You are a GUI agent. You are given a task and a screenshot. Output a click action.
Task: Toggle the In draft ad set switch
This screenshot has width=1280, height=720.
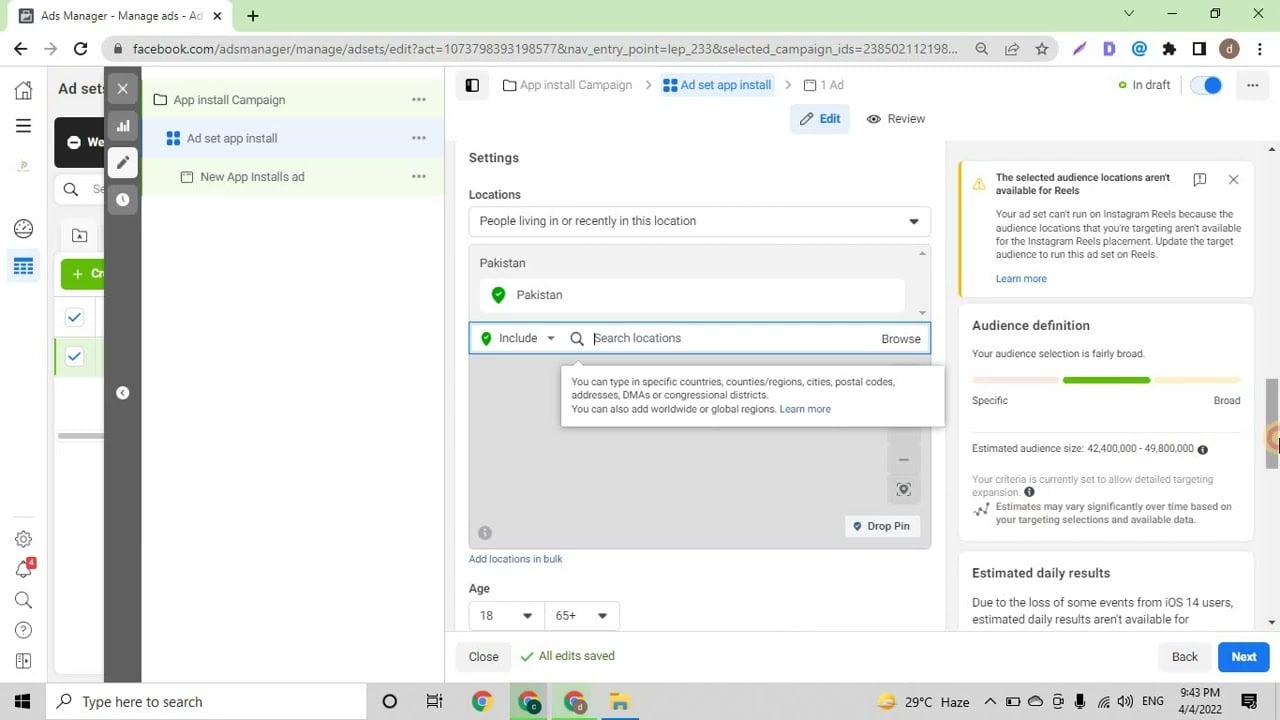[x=1207, y=85]
